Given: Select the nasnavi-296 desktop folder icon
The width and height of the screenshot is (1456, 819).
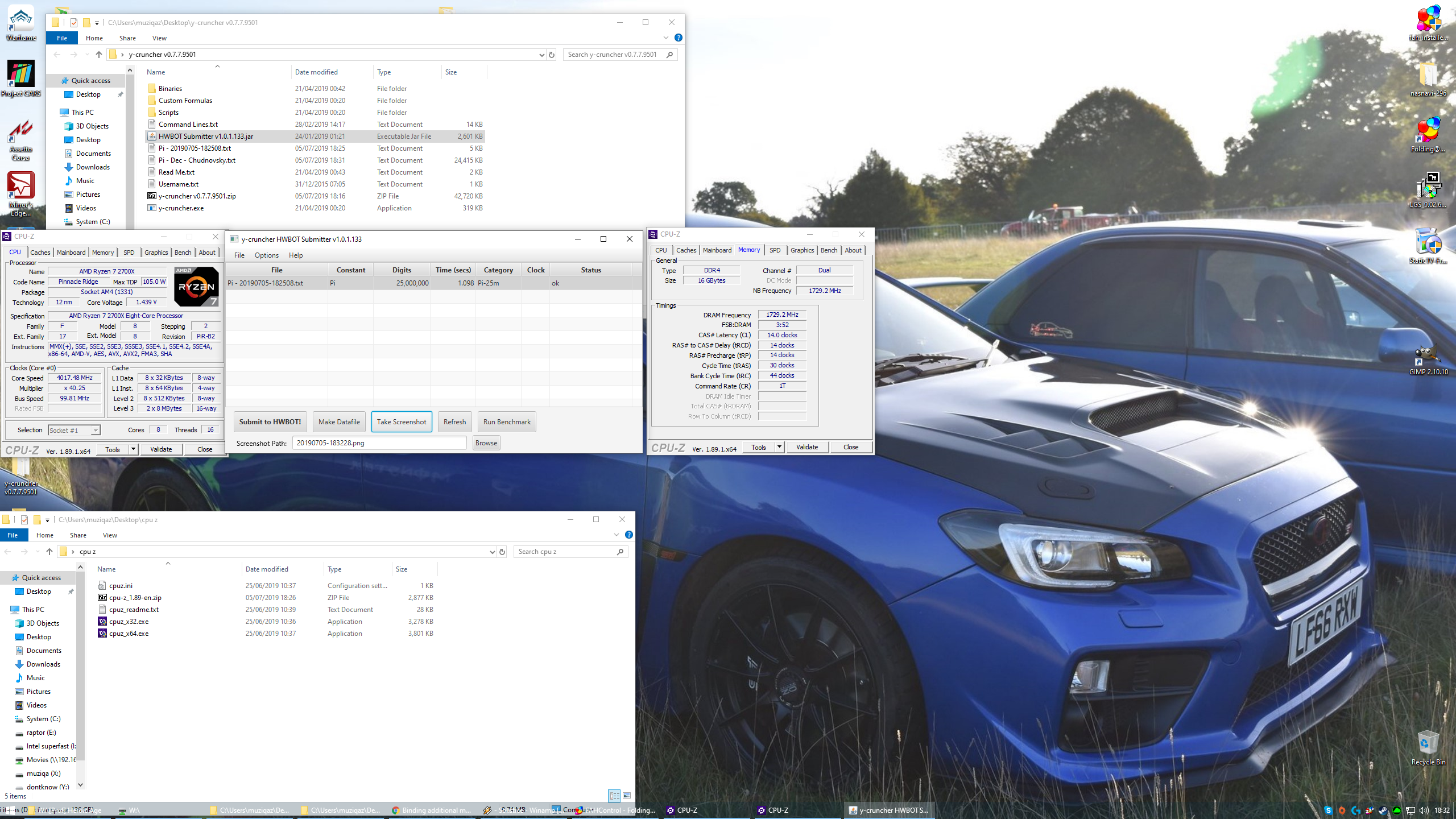Looking at the screenshot, I should click(x=1428, y=78).
